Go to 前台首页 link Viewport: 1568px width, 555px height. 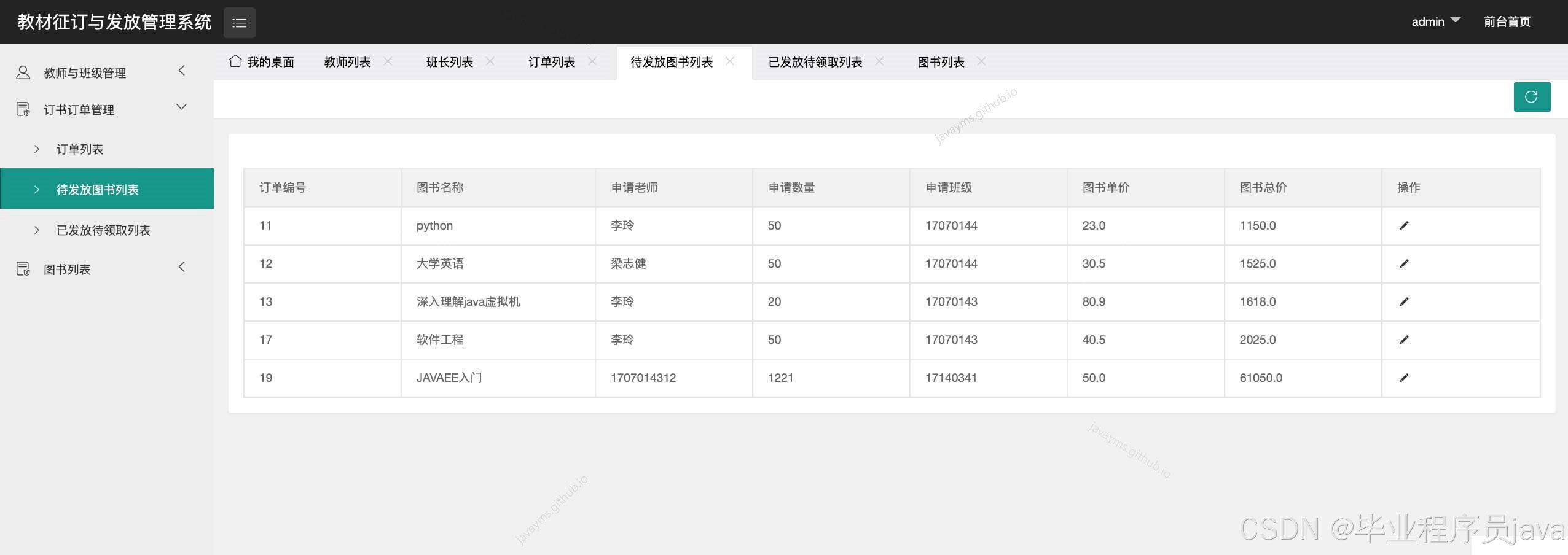(1507, 22)
